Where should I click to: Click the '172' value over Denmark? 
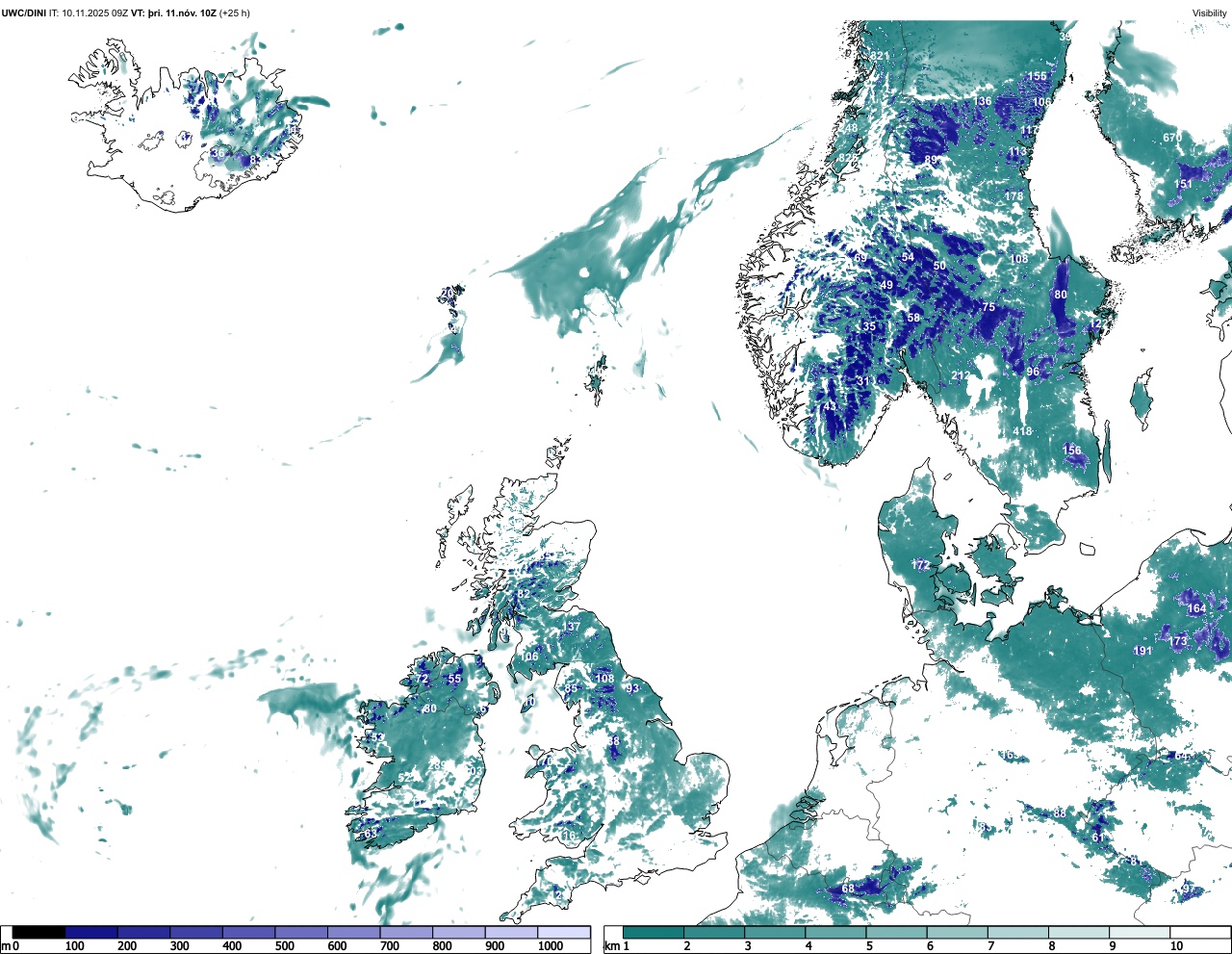[x=921, y=565]
